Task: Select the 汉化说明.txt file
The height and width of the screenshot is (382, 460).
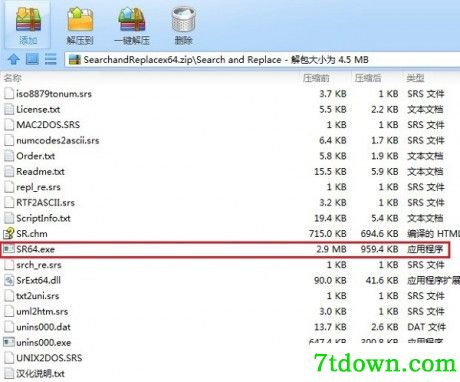Action: [40, 373]
